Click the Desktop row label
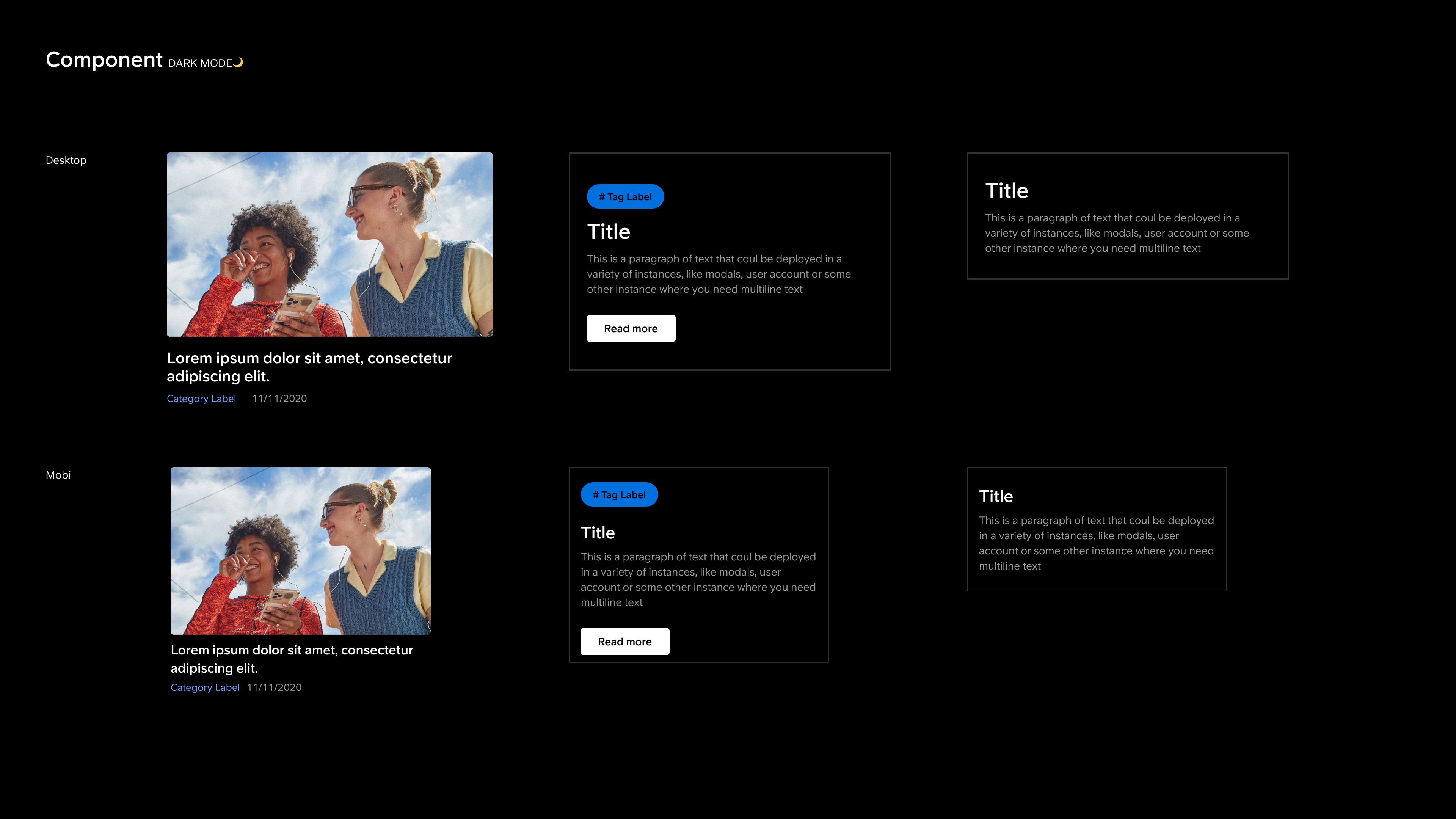Screen dimensions: 1456x819 click(x=66, y=160)
